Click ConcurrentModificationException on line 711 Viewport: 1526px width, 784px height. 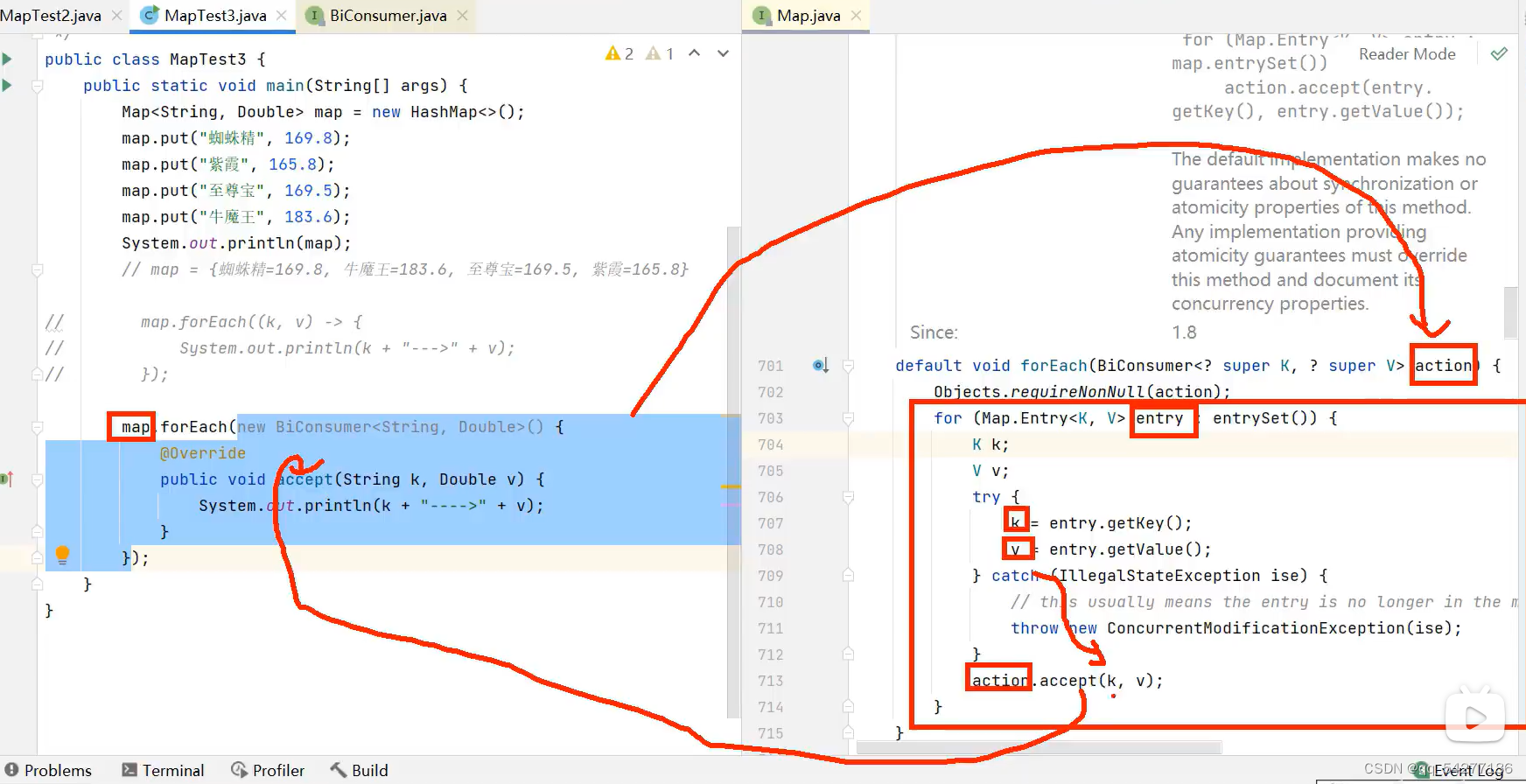pyautogui.click(x=1256, y=628)
